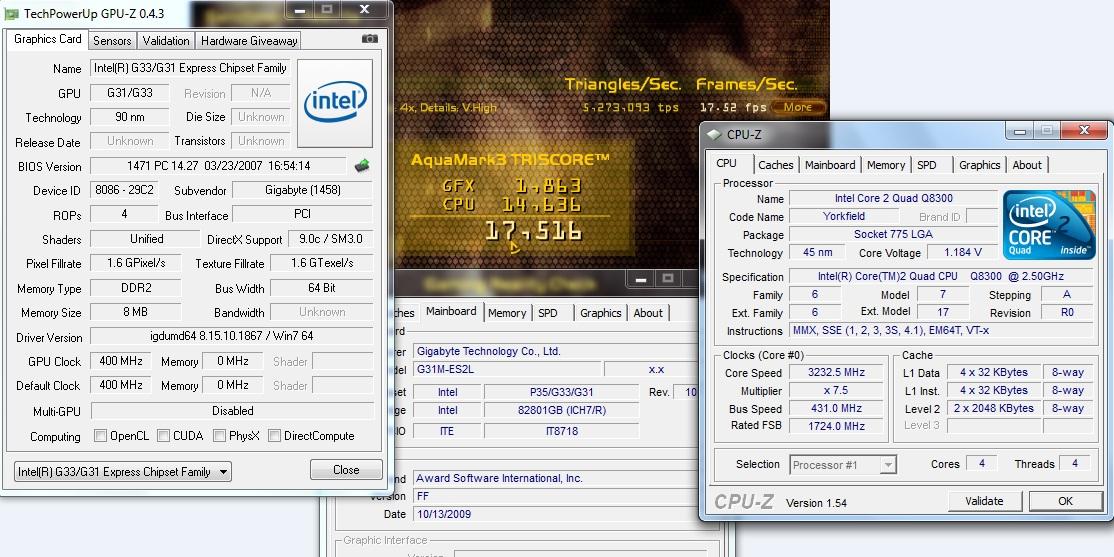Click the GPU-Z title bar icon
The image size is (1114, 557).
coord(11,13)
